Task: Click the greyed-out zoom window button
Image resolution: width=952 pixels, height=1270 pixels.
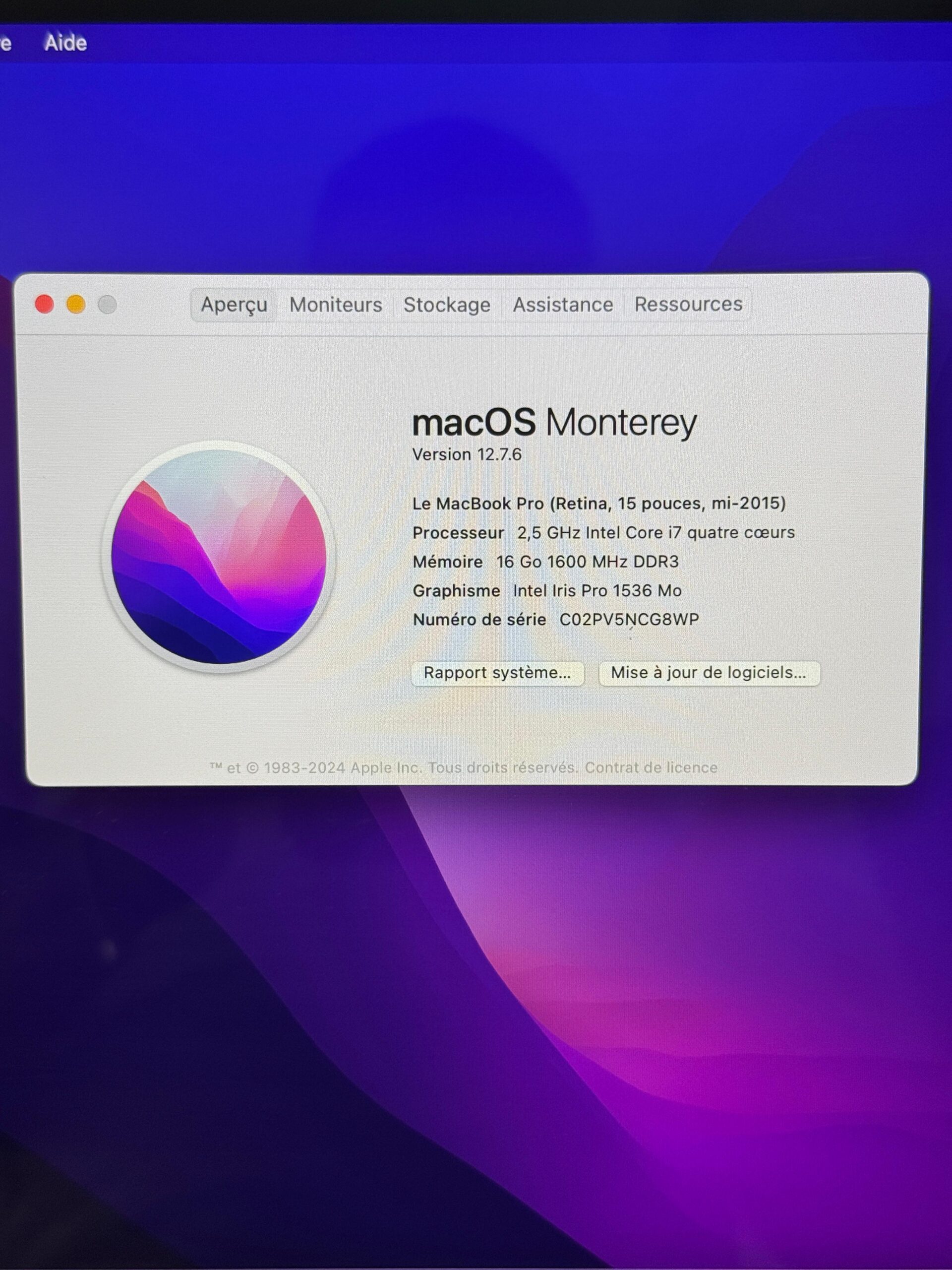Action: pos(107,304)
